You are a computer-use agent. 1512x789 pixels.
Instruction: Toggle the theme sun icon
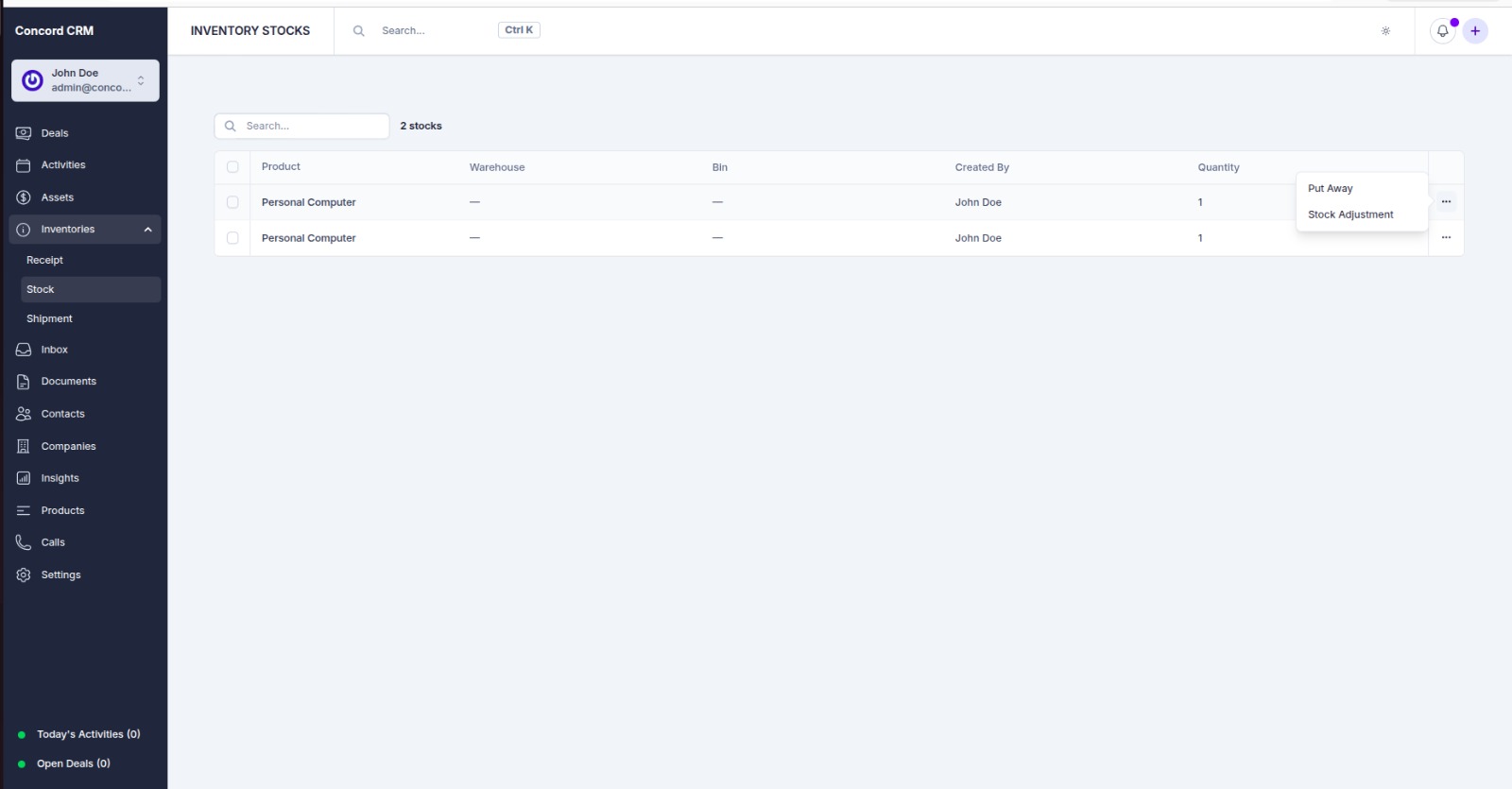click(x=1385, y=31)
